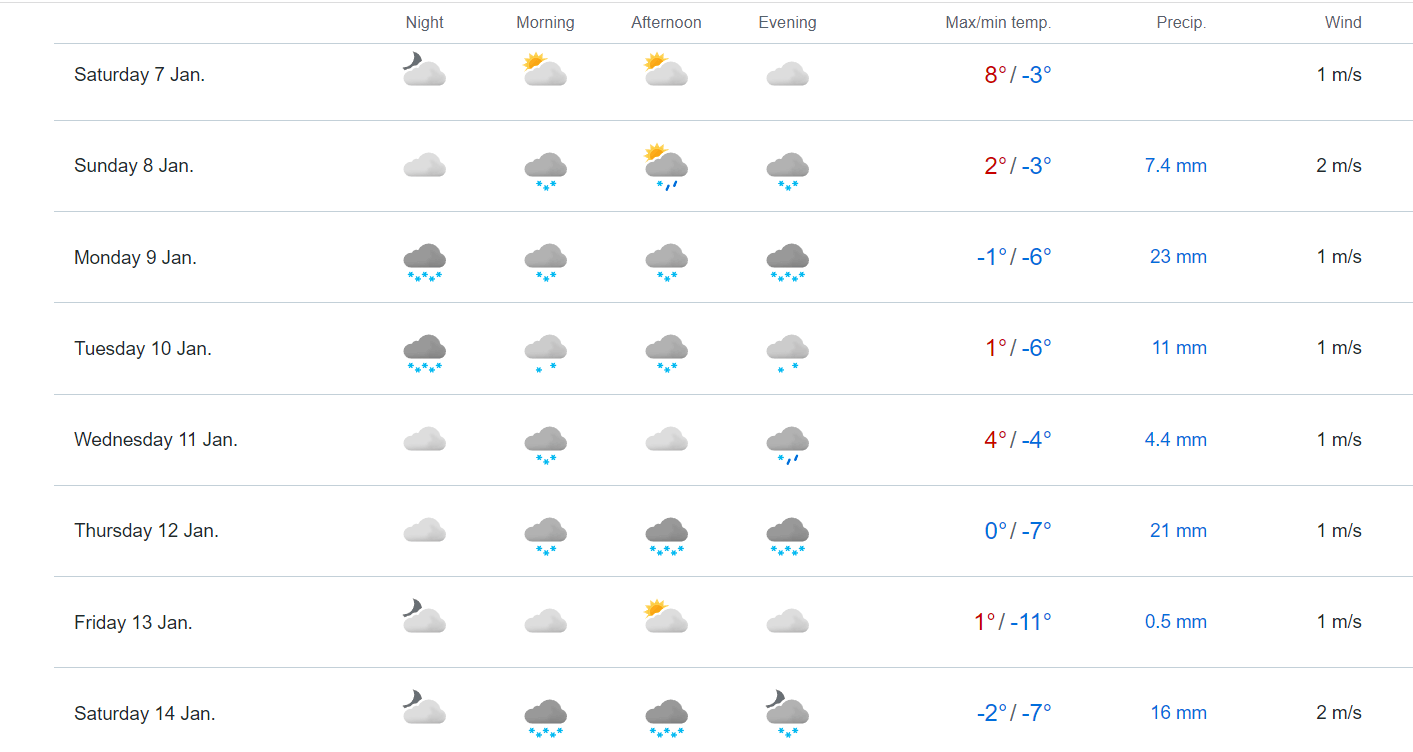This screenshot has height=752, width=1413.
Task: Click Friday's 1° / -11° temperature
Action: pos(1012,622)
